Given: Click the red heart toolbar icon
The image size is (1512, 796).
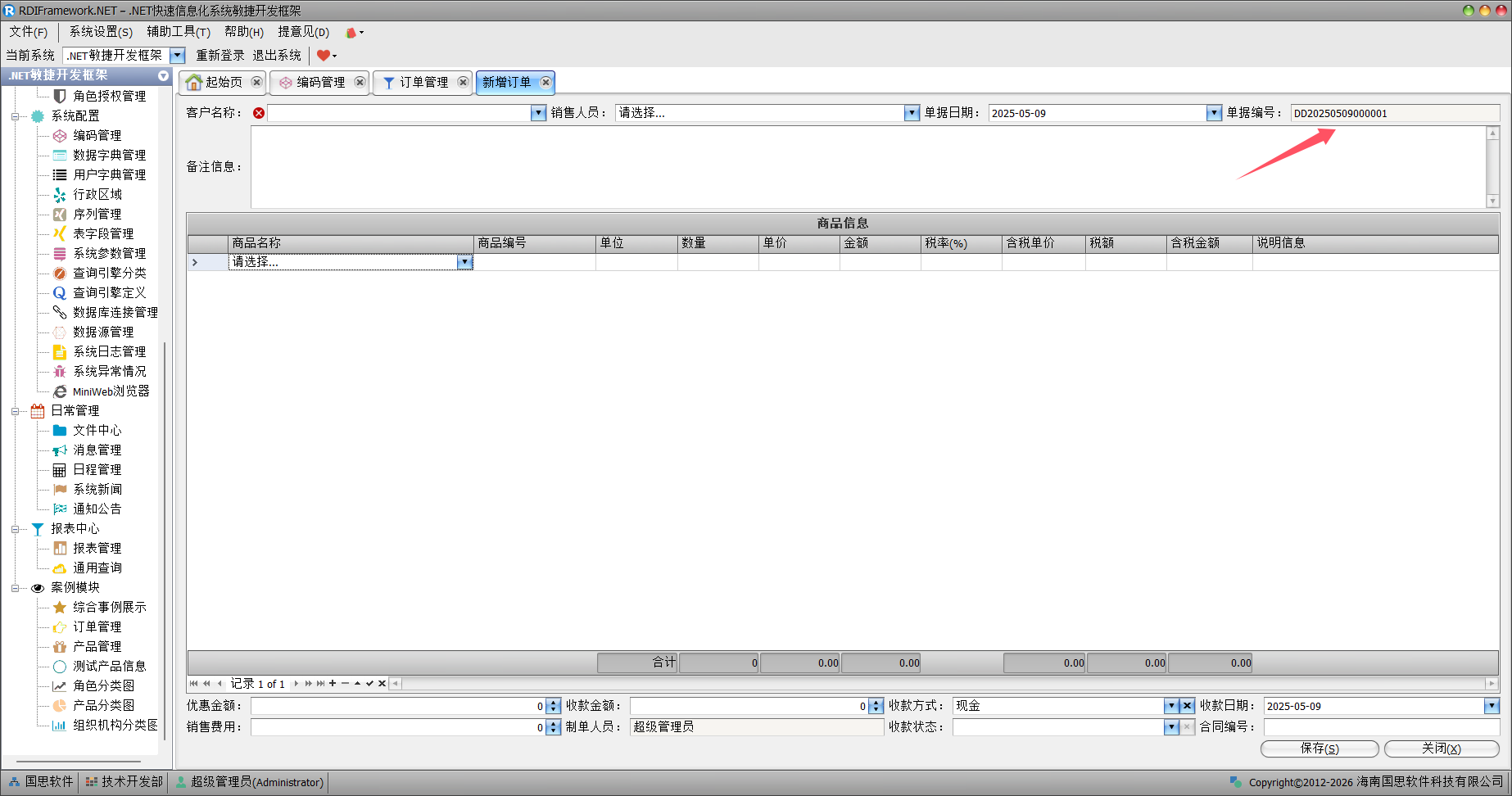Looking at the screenshot, I should (324, 56).
